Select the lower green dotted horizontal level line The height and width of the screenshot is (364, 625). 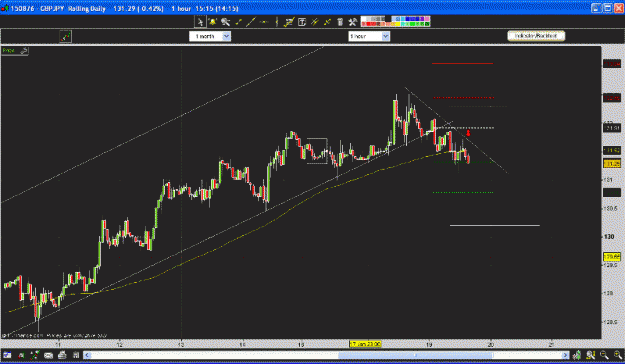463,193
